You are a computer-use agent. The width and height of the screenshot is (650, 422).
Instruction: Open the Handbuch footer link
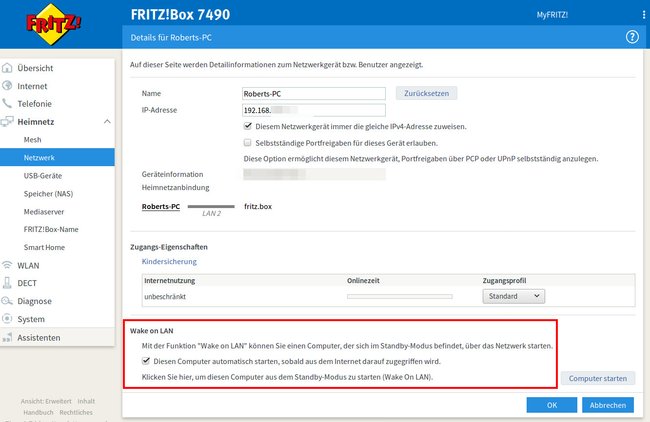pos(38,412)
